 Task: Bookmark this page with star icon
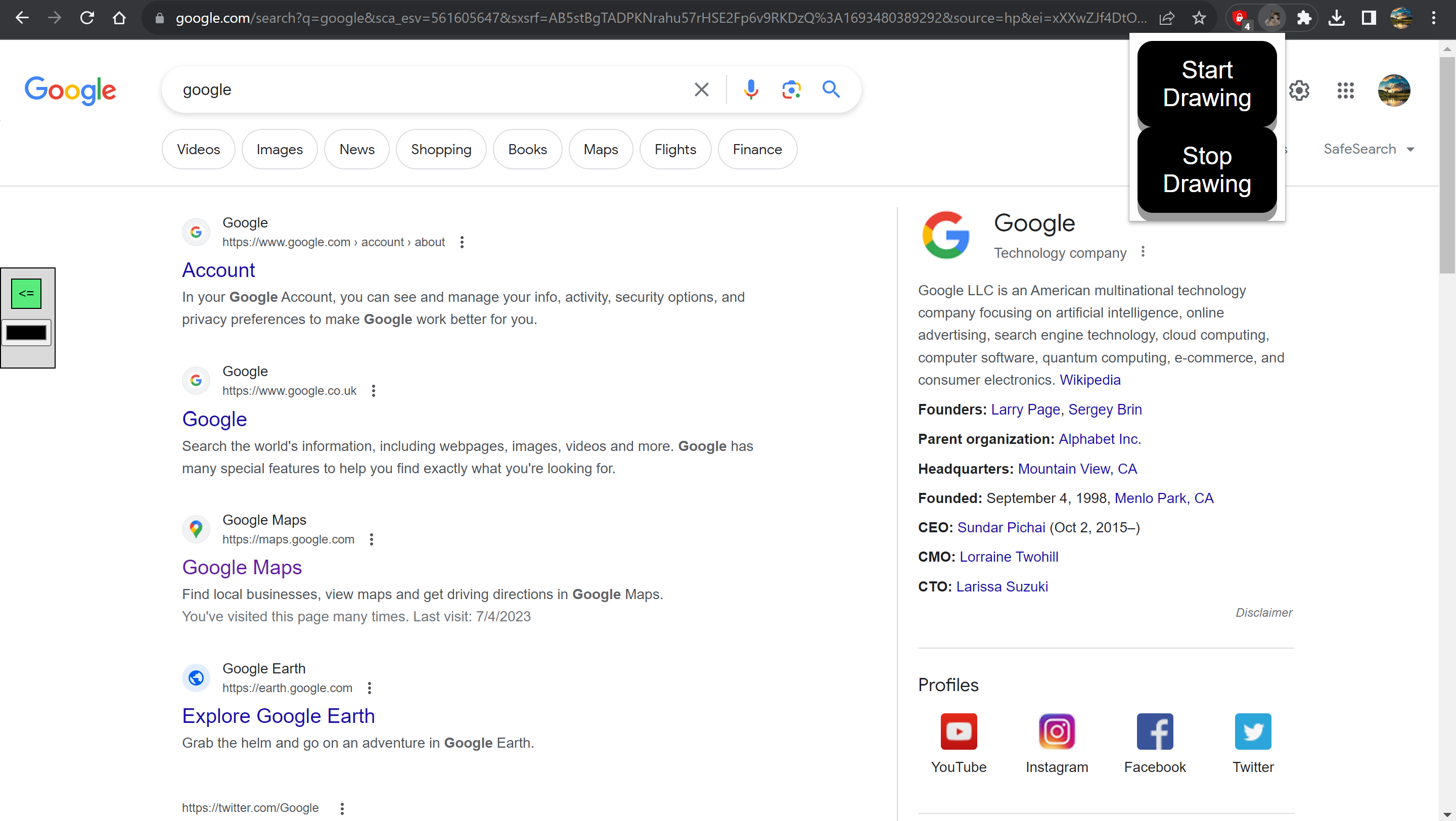1199,18
